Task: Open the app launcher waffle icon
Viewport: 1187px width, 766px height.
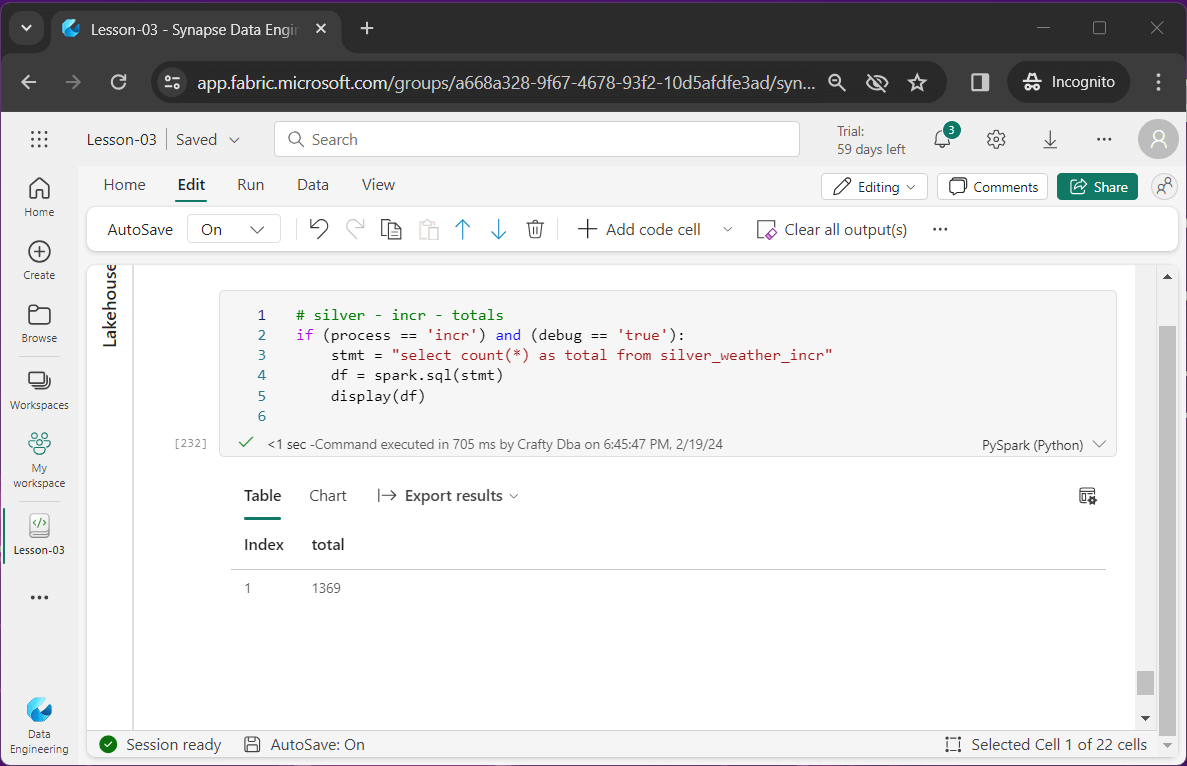Action: (x=39, y=139)
